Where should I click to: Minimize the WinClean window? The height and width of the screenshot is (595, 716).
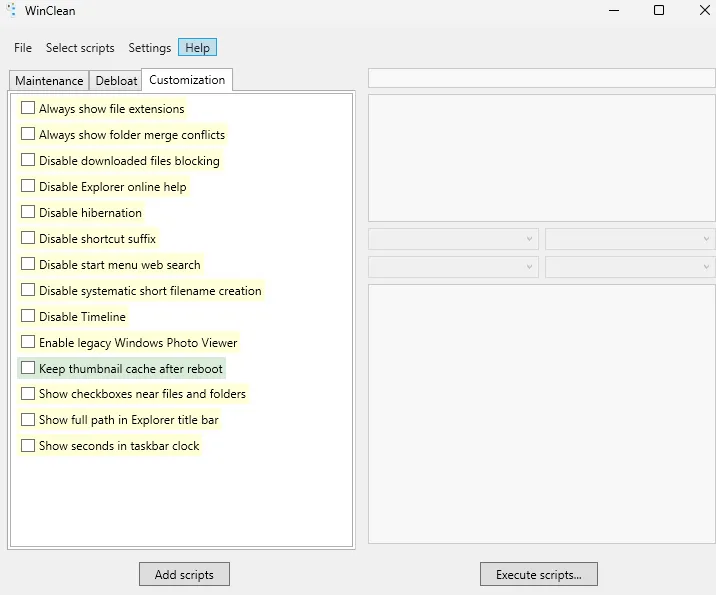coord(612,11)
